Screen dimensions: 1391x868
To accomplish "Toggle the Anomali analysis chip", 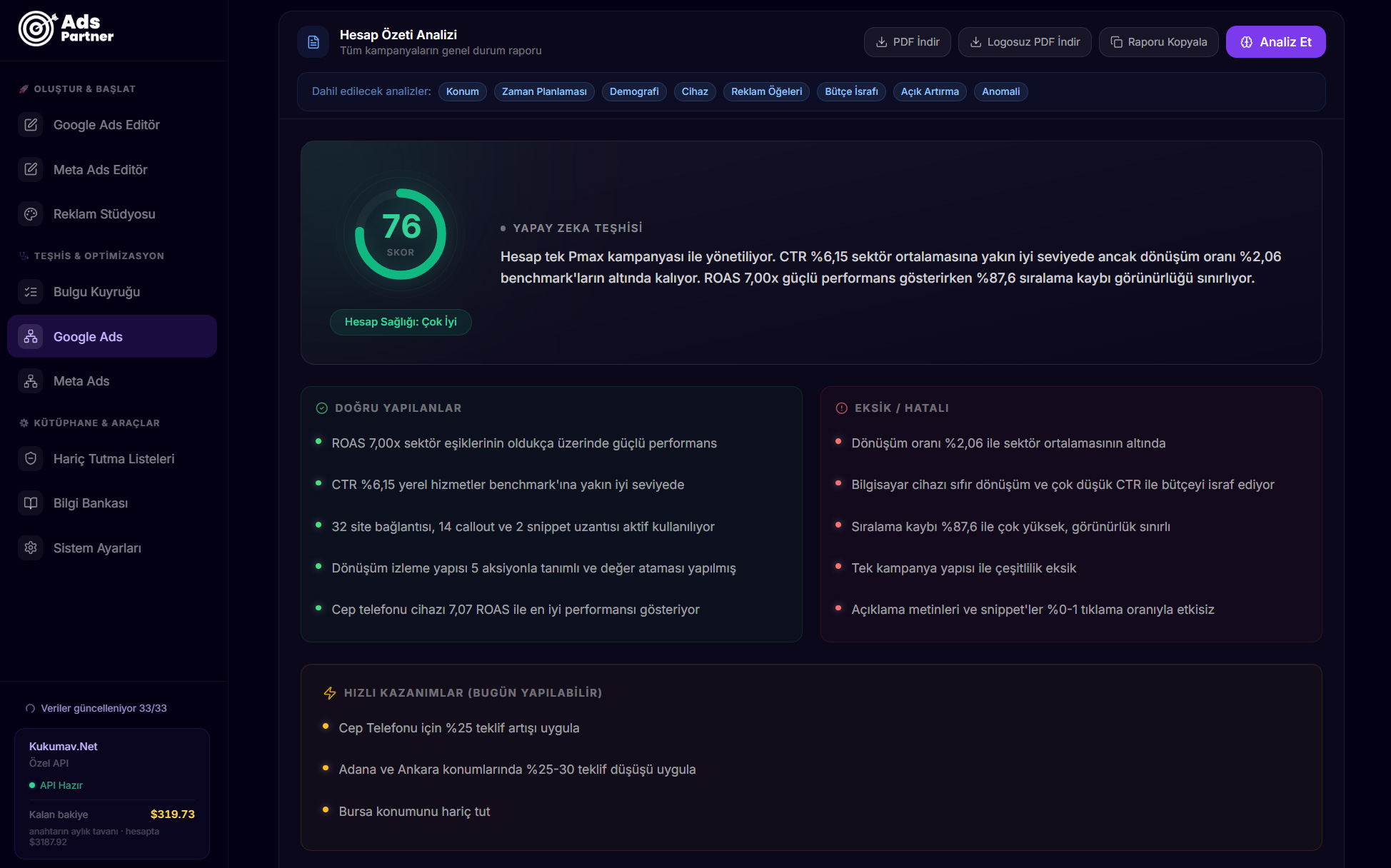I will pos(1000,91).
